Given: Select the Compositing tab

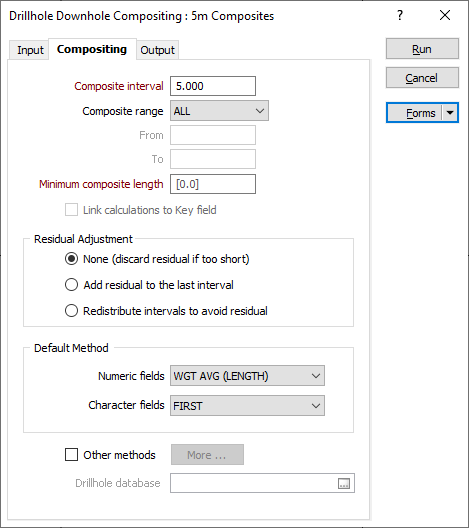Looking at the screenshot, I should (92, 49).
